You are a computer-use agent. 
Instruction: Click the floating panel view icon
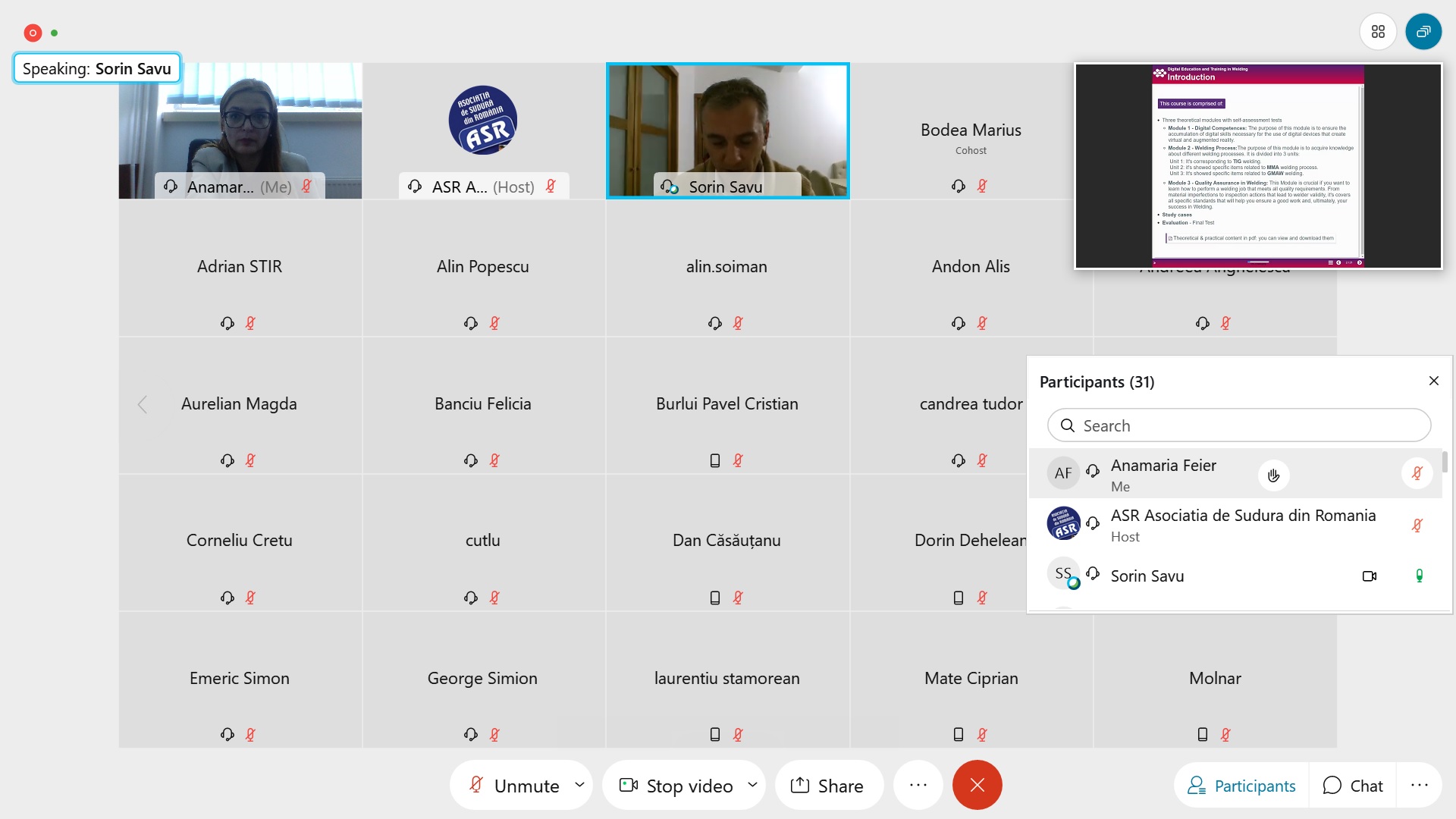click(1423, 32)
